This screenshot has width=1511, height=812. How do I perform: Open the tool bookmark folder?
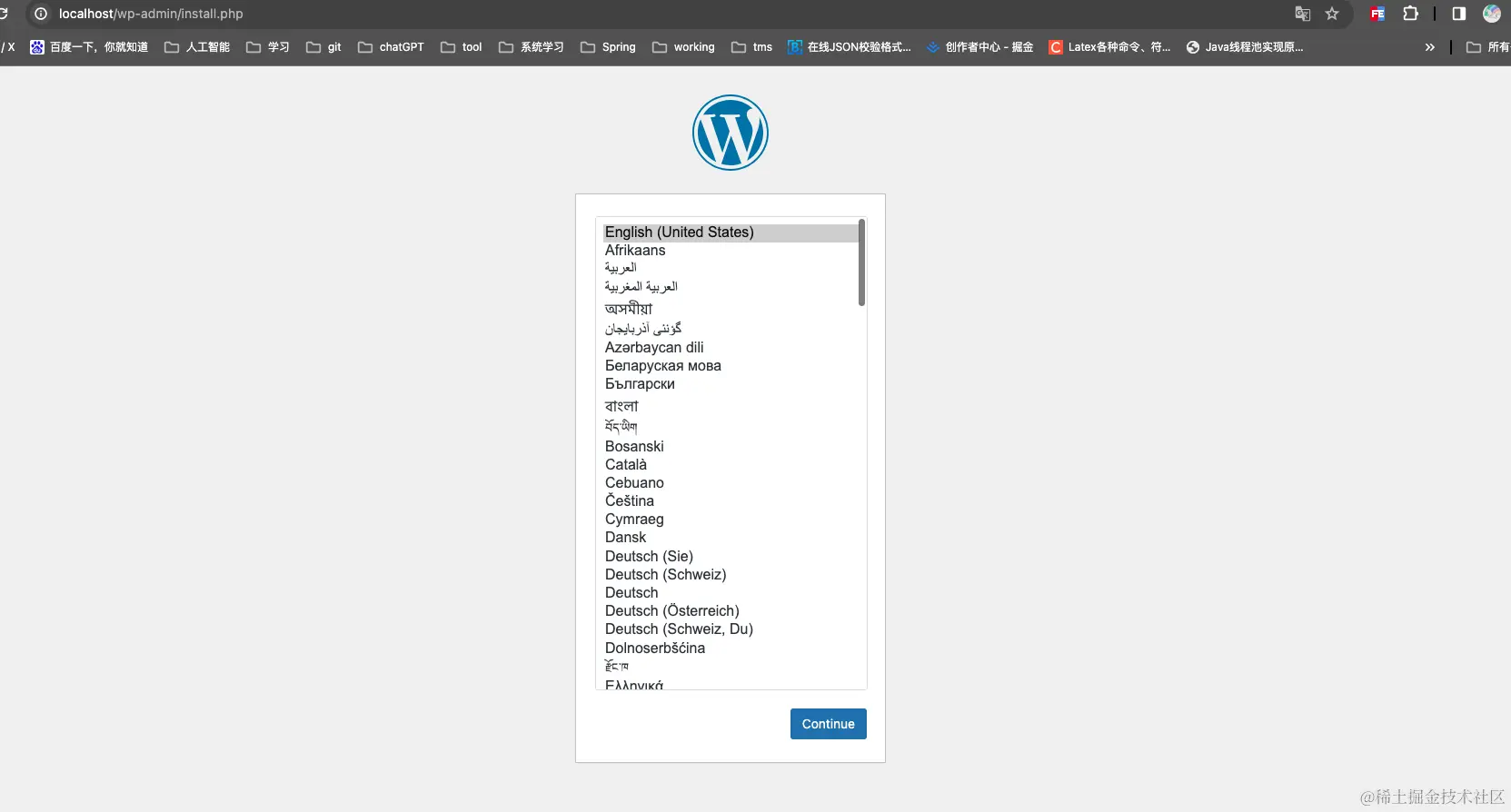[462, 47]
